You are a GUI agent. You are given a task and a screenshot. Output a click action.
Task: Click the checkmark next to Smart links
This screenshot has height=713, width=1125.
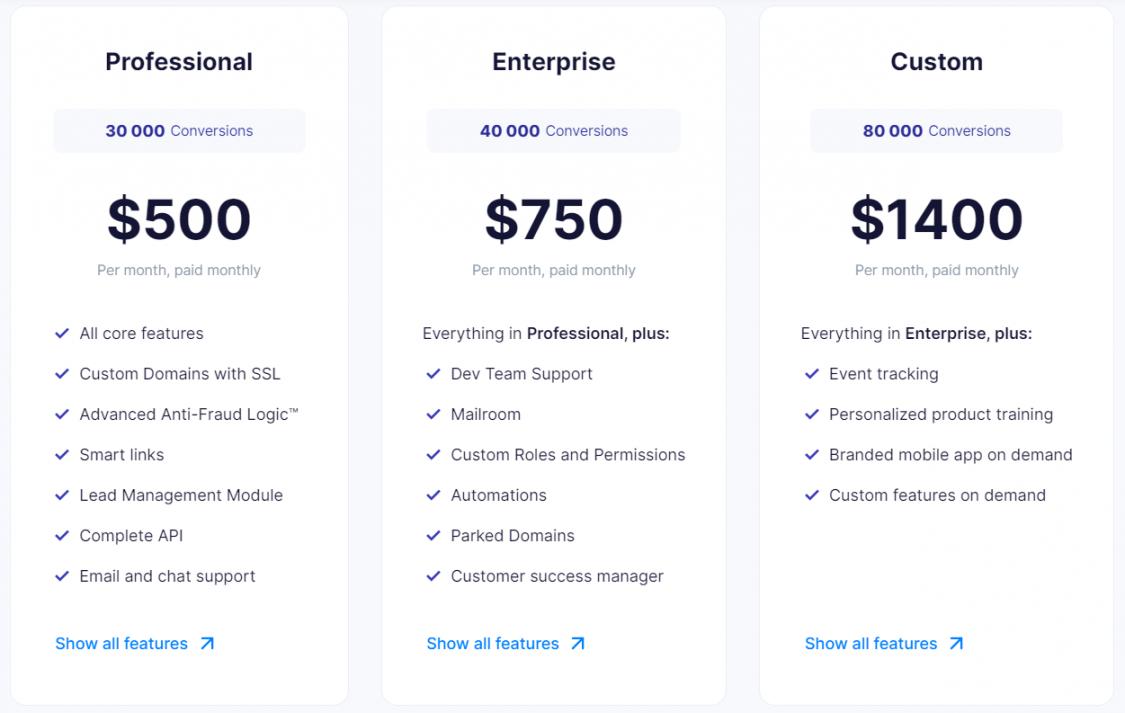(62, 455)
